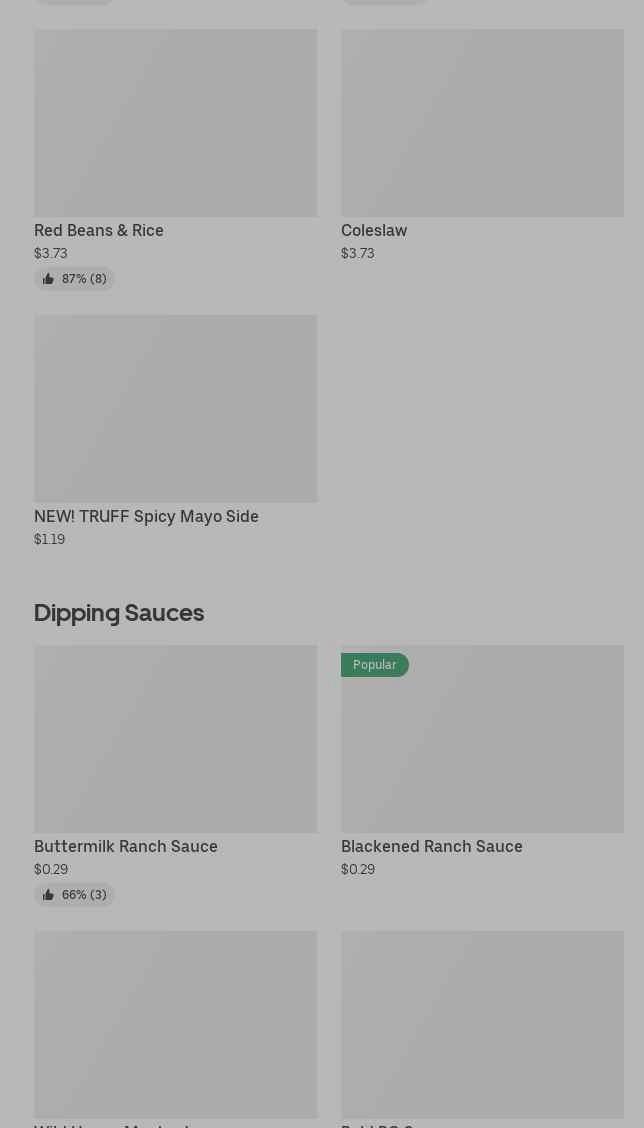The width and height of the screenshot is (644, 1128).
Task: Select NEW! TRUFF Spicy Mayo Side image
Action: click(x=175, y=408)
